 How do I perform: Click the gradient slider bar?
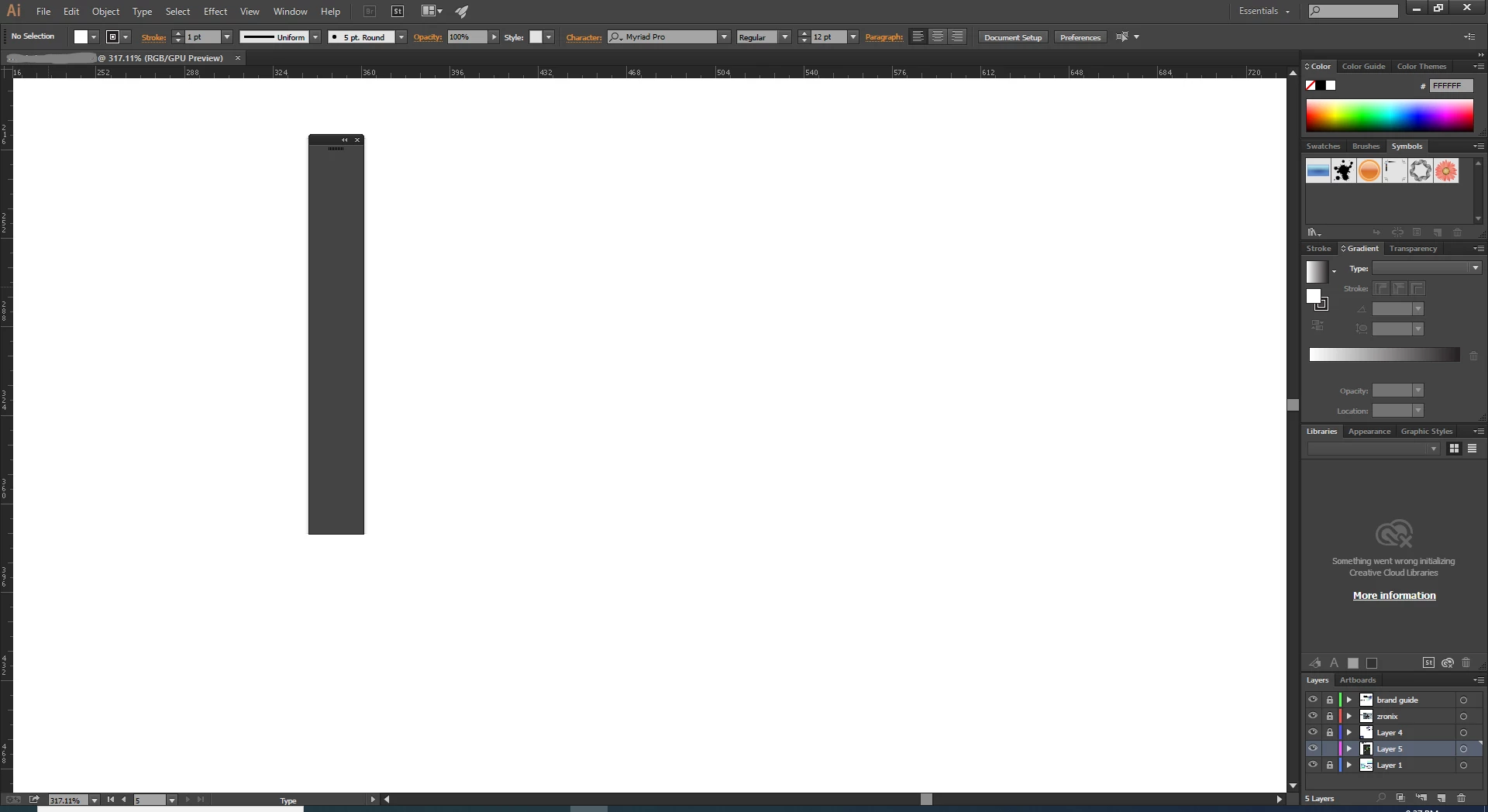click(x=1384, y=354)
